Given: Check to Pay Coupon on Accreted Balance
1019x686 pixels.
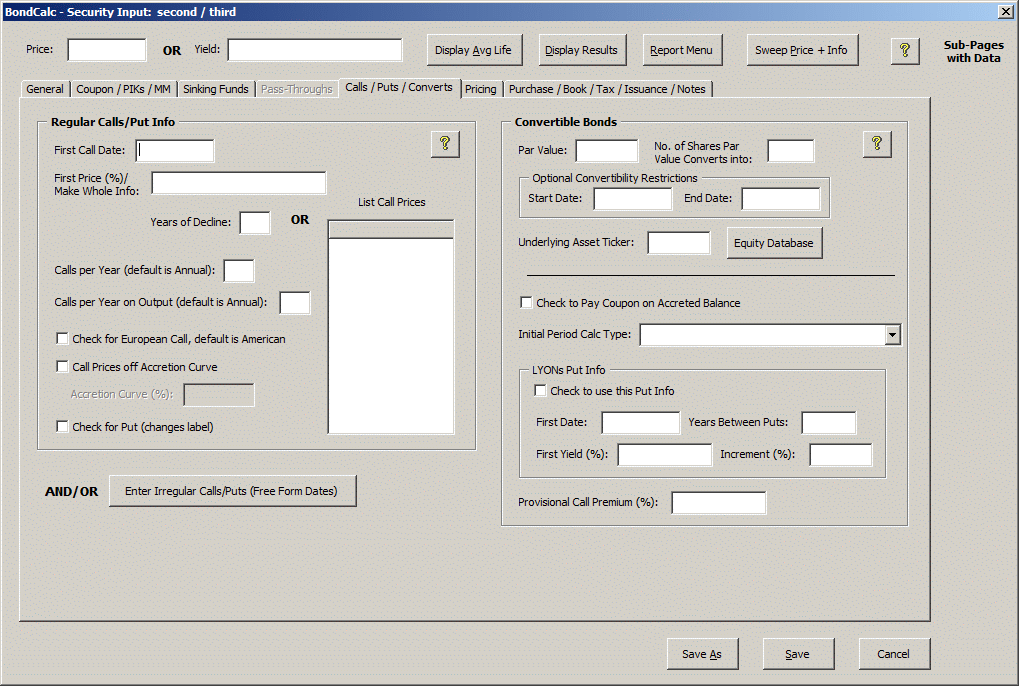Looking at the screenshot, I should 527,303.
